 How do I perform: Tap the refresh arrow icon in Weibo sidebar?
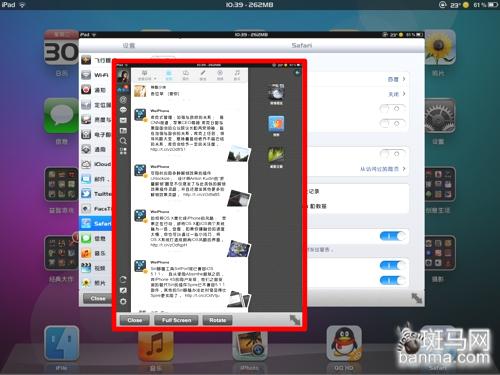coord(123,279)
